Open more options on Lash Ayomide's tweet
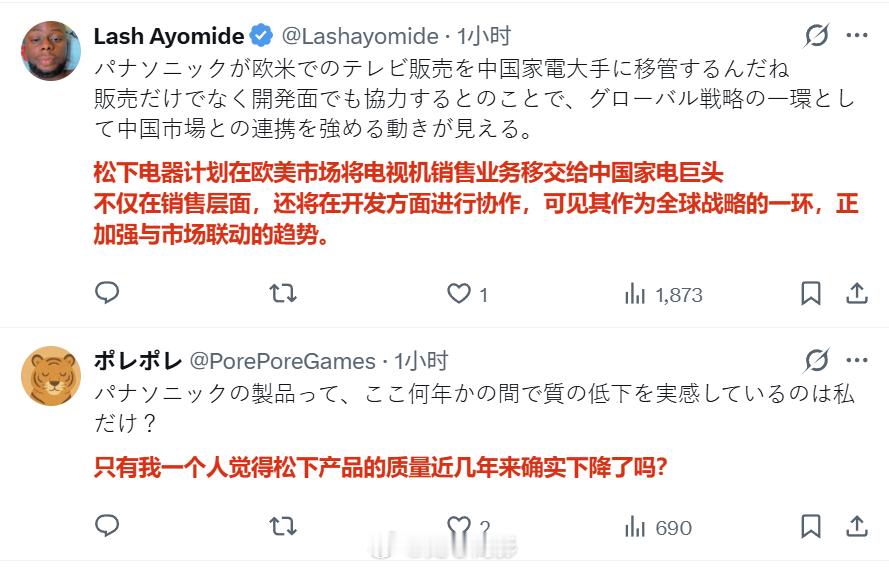Image resolution: width=889 pixels, height=567 pixels. click(x=857, y=35)
